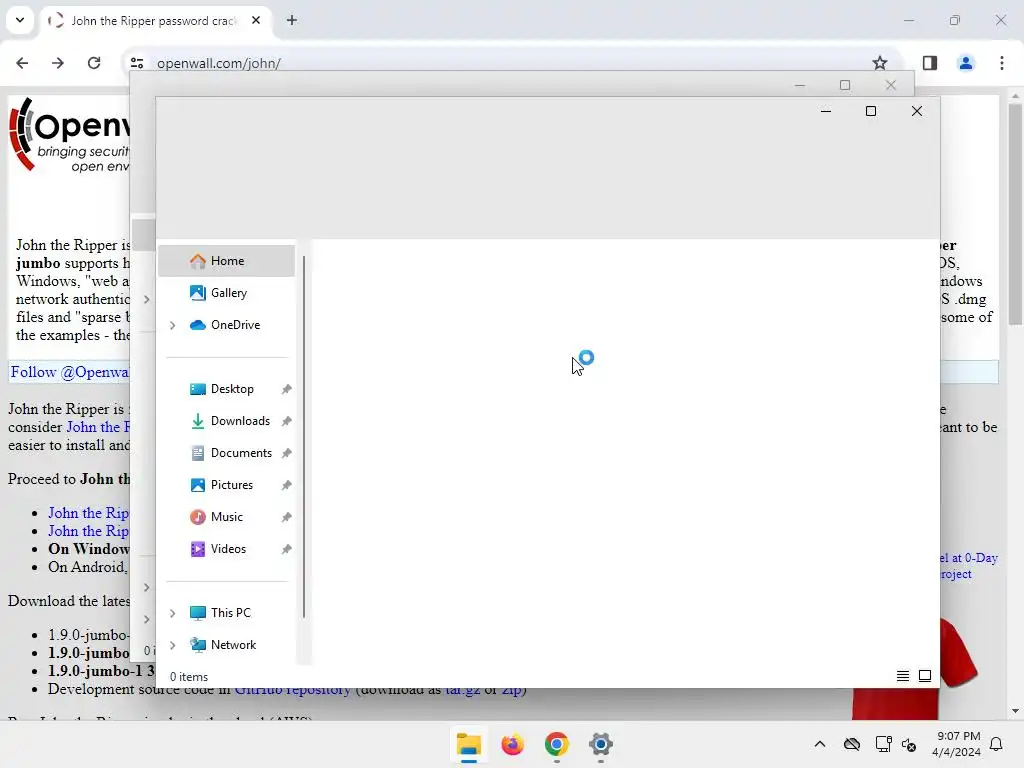The image size is (1024, 768).
Task: Click the '0 items' status text
Action: [x=189, y=677]
